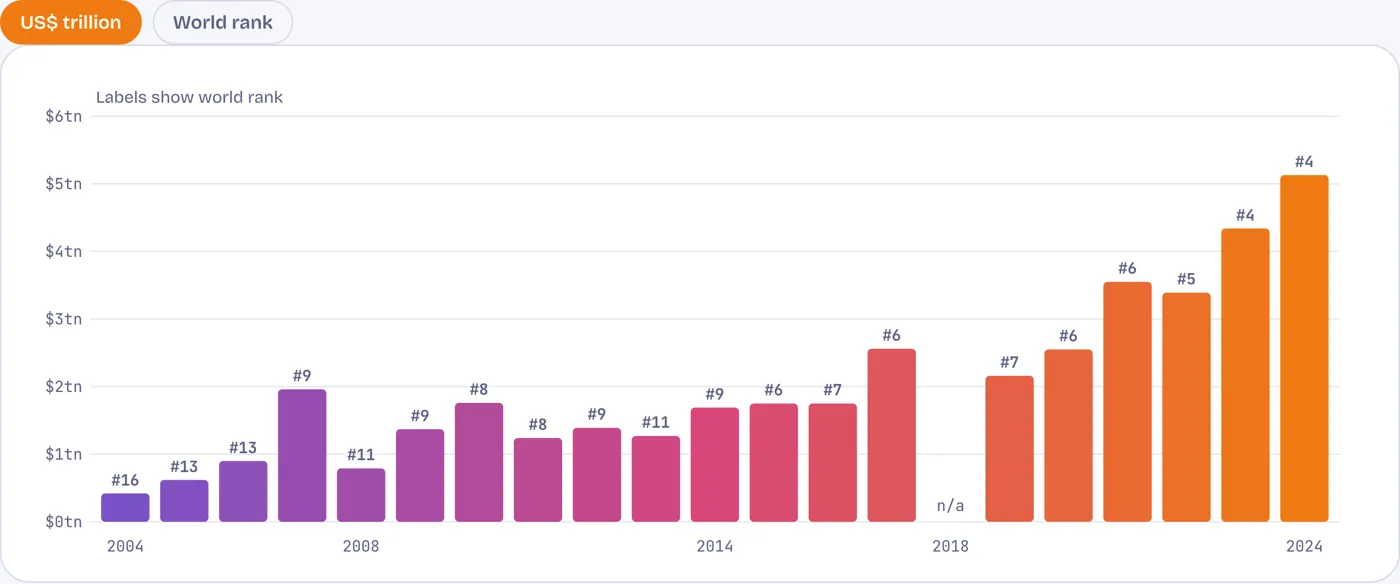Image resolution: width=1400 pixels, height=584 pixels.
Task: Select the 2021 bar labeled #6
Action: (1127, 402)
